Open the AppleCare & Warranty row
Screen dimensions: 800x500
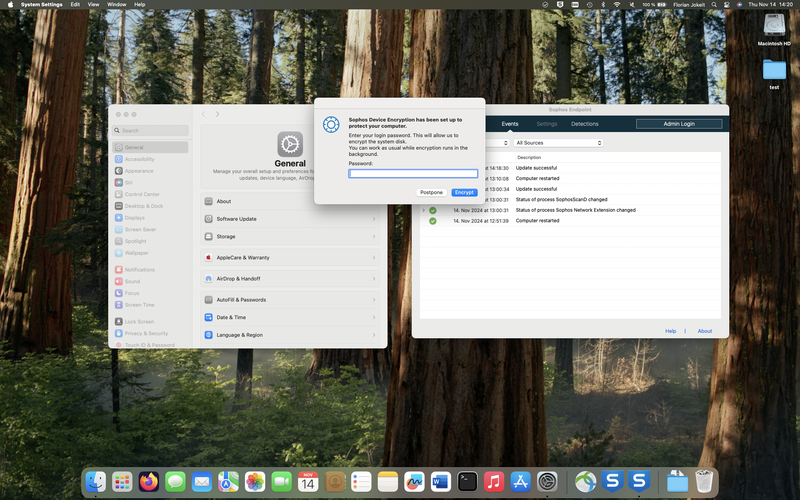click(x=290, y=258)
